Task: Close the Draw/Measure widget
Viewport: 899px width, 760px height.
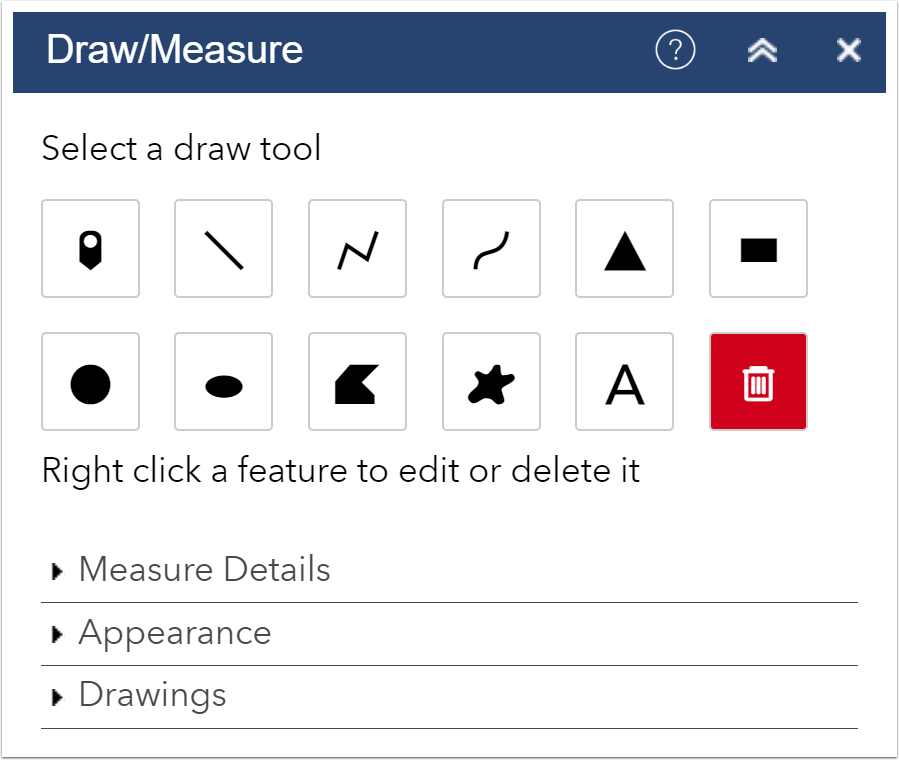Action: [x=847, y=49]
